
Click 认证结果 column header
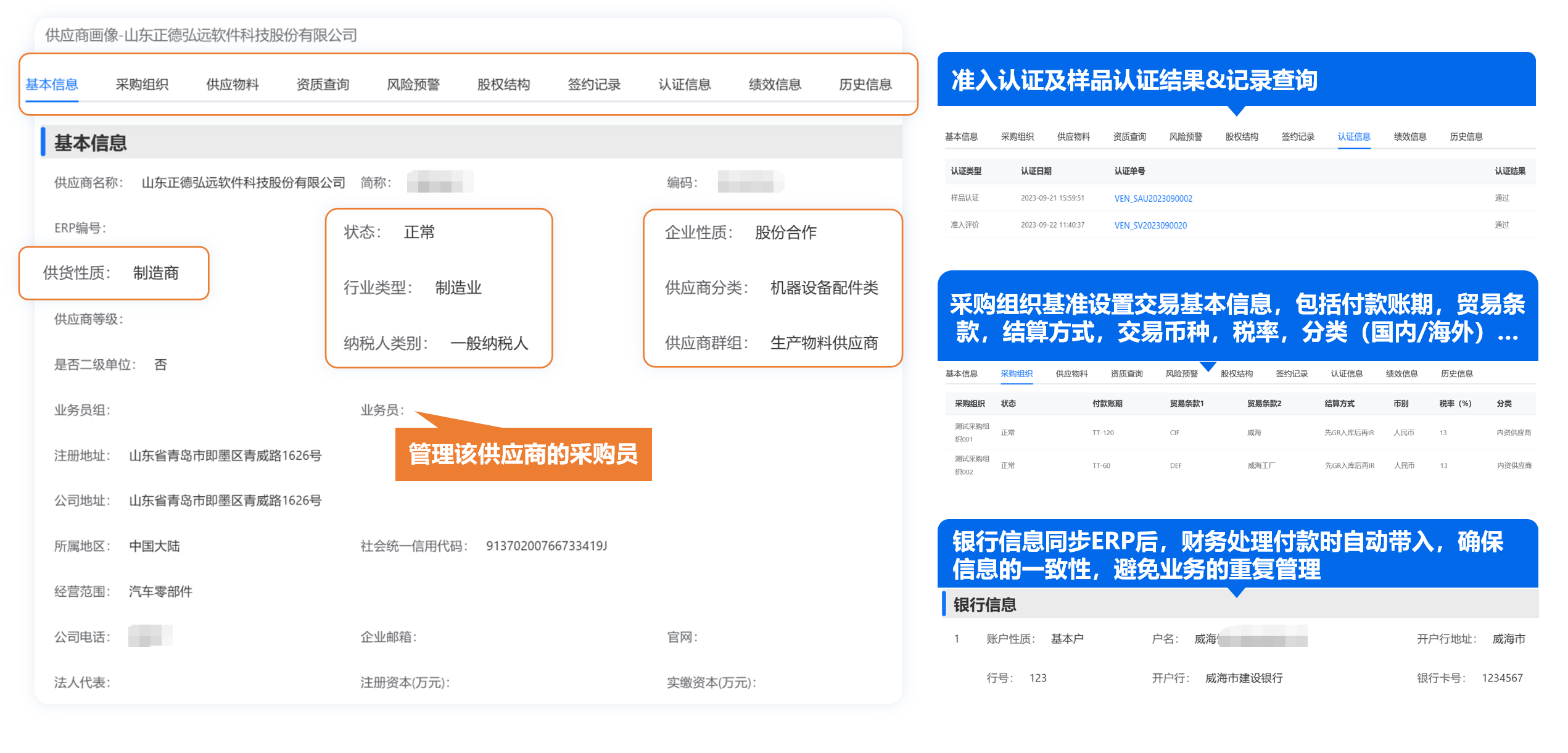[x=1510, y=172]
